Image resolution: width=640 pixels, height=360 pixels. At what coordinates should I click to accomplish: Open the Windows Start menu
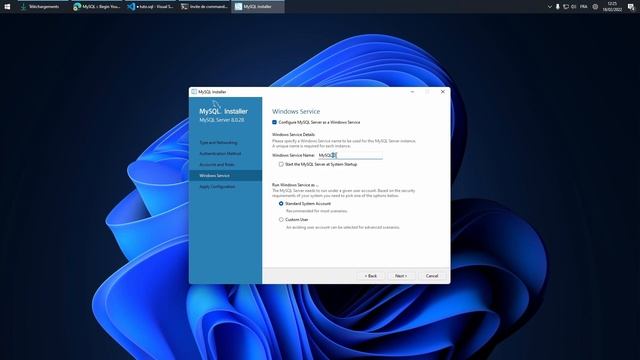[7, 7]
